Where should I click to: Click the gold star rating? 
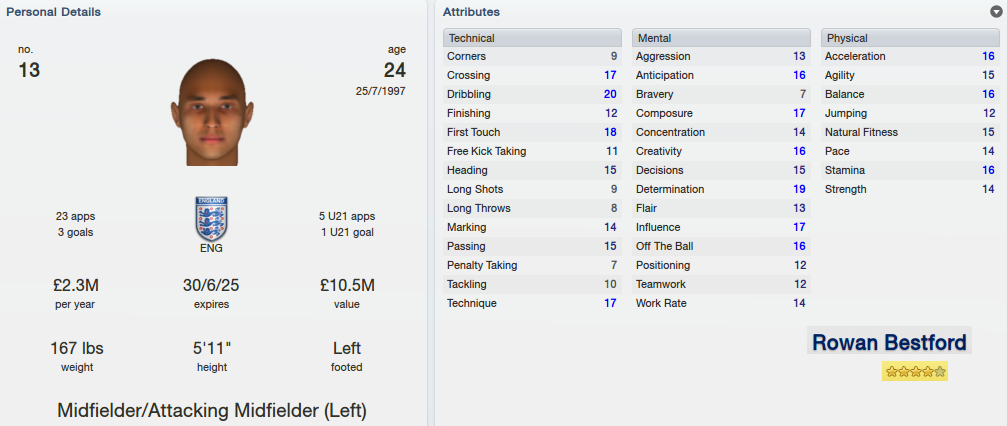tap(915, 371)
